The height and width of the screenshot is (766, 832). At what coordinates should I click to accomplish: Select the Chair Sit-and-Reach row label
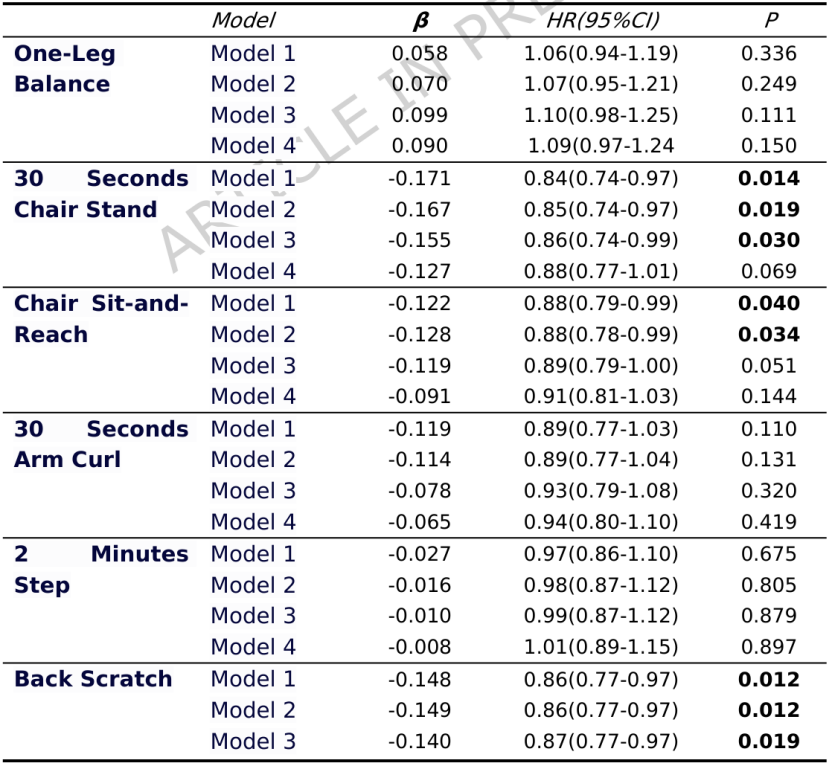[100, 319]
